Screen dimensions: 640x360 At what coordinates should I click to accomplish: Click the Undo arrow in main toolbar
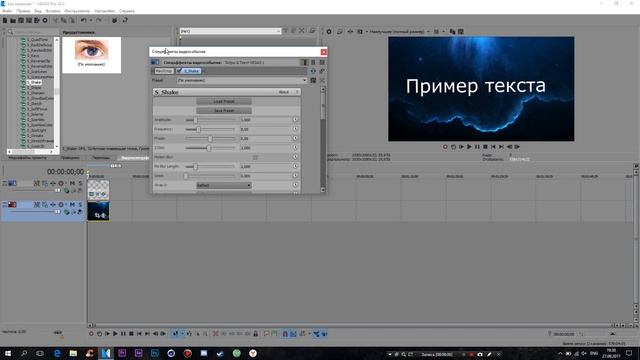[x=83, y=20]
